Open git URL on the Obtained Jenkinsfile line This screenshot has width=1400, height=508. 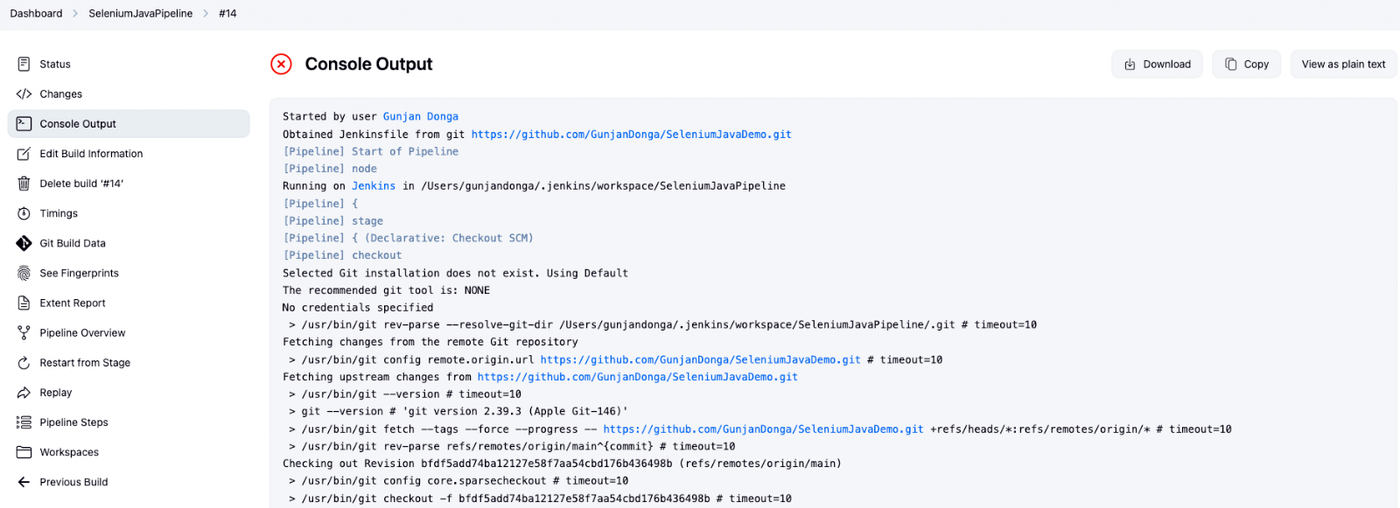click(x=631, y=134)
